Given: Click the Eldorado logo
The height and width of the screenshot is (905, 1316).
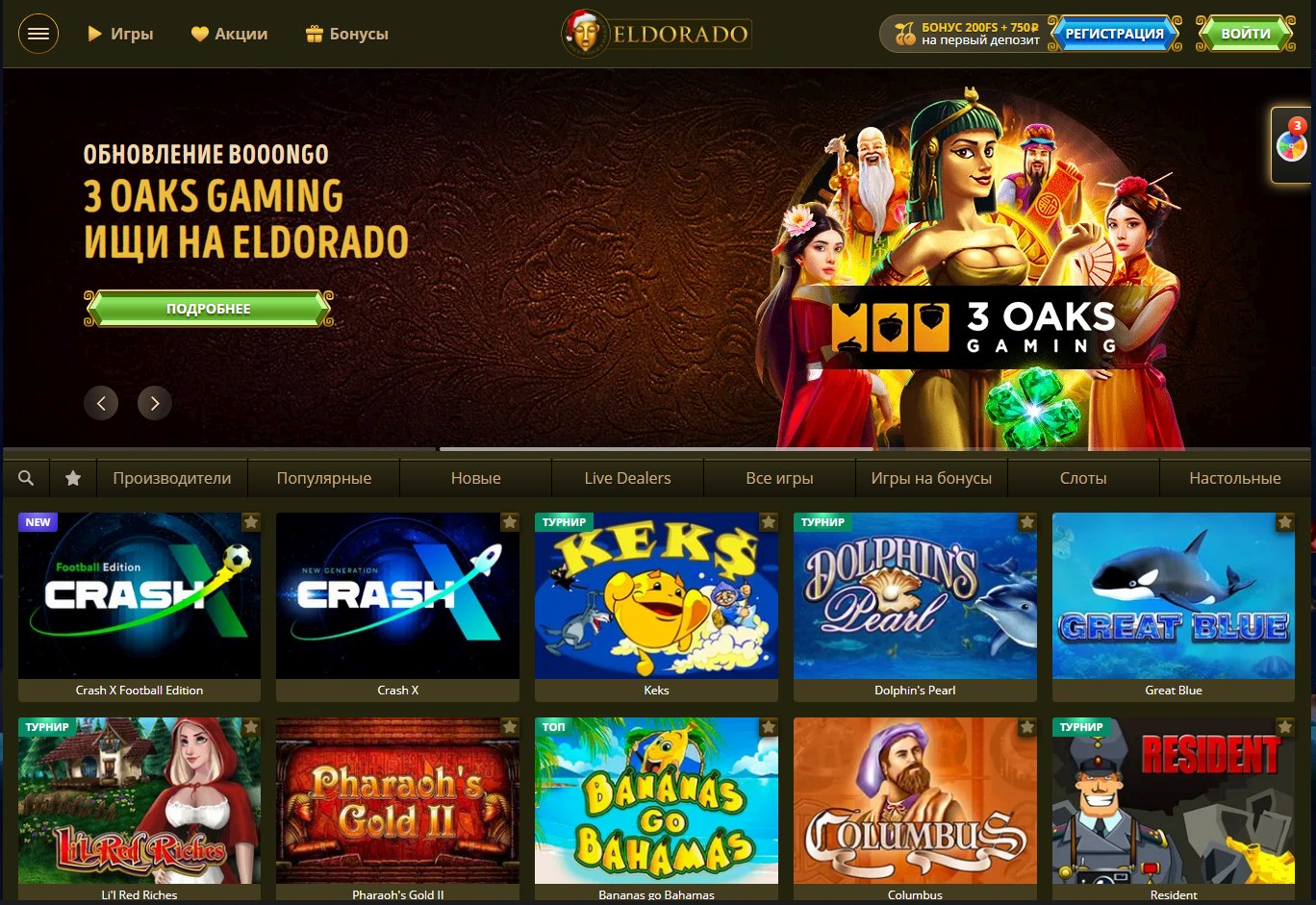Looking at the screenshot, I should pos(657,34).
